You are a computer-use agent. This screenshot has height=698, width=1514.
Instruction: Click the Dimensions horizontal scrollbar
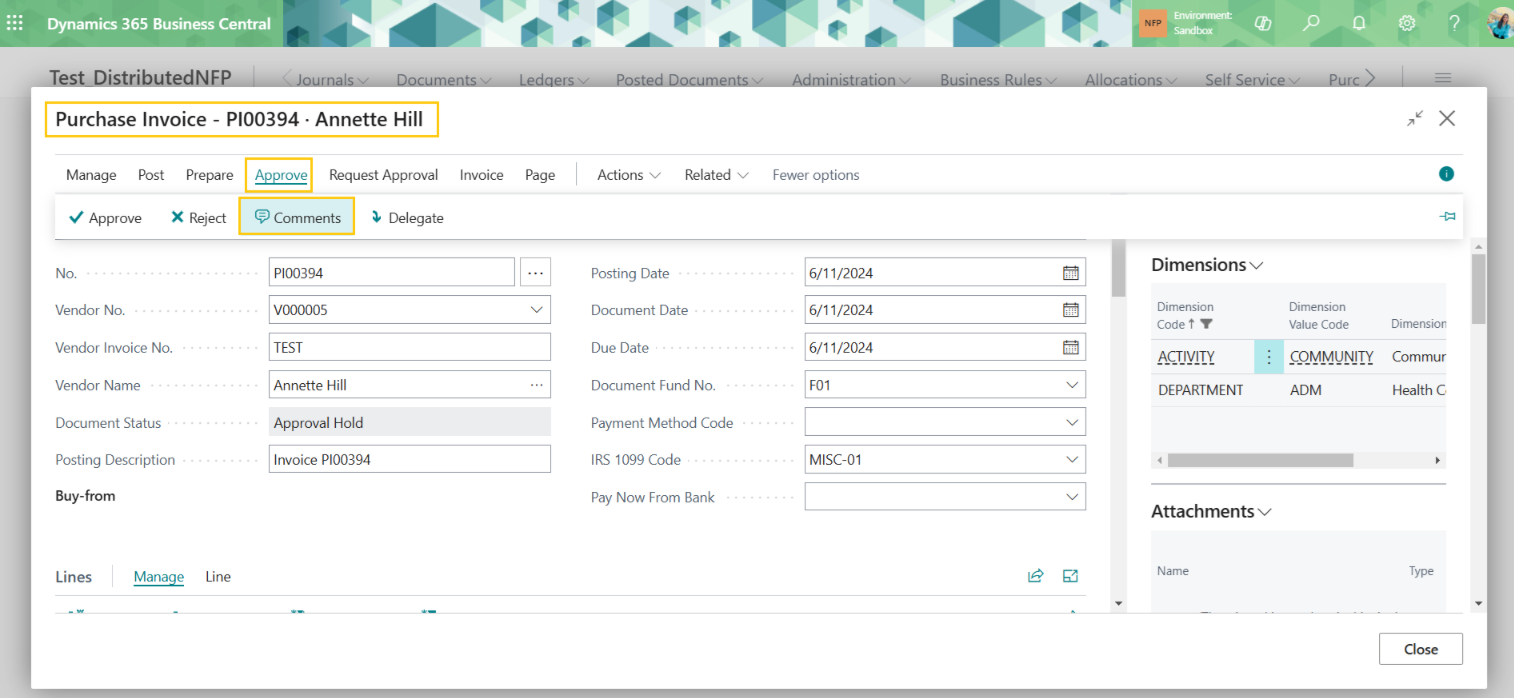[1260, 460]
